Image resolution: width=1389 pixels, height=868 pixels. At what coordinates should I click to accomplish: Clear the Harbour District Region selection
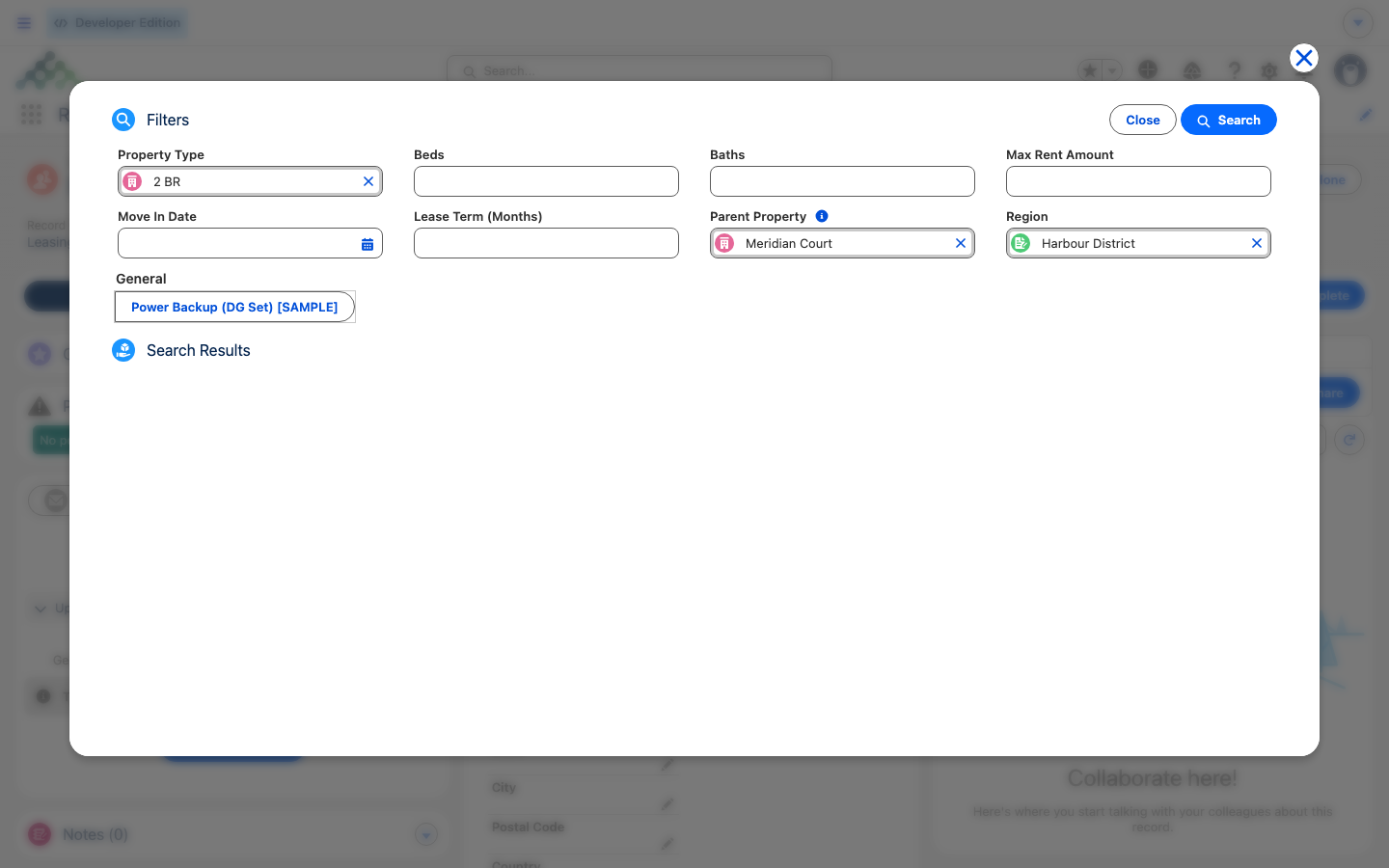tap(1257, 243)
